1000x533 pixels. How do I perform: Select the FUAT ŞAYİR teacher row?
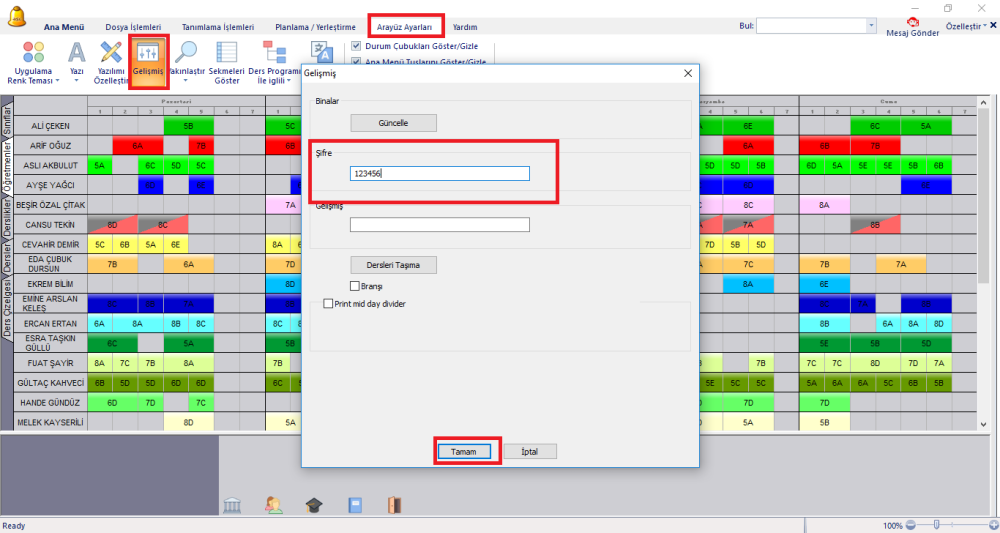pyautogui.click(x=50, y=363)
